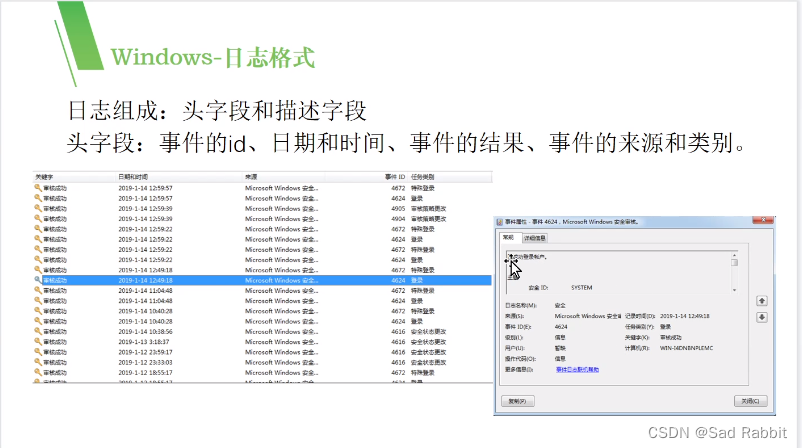Select '2019-1-12 18:55:17' date cell
This screenshot has width=802, height=448.
point(145,372)
